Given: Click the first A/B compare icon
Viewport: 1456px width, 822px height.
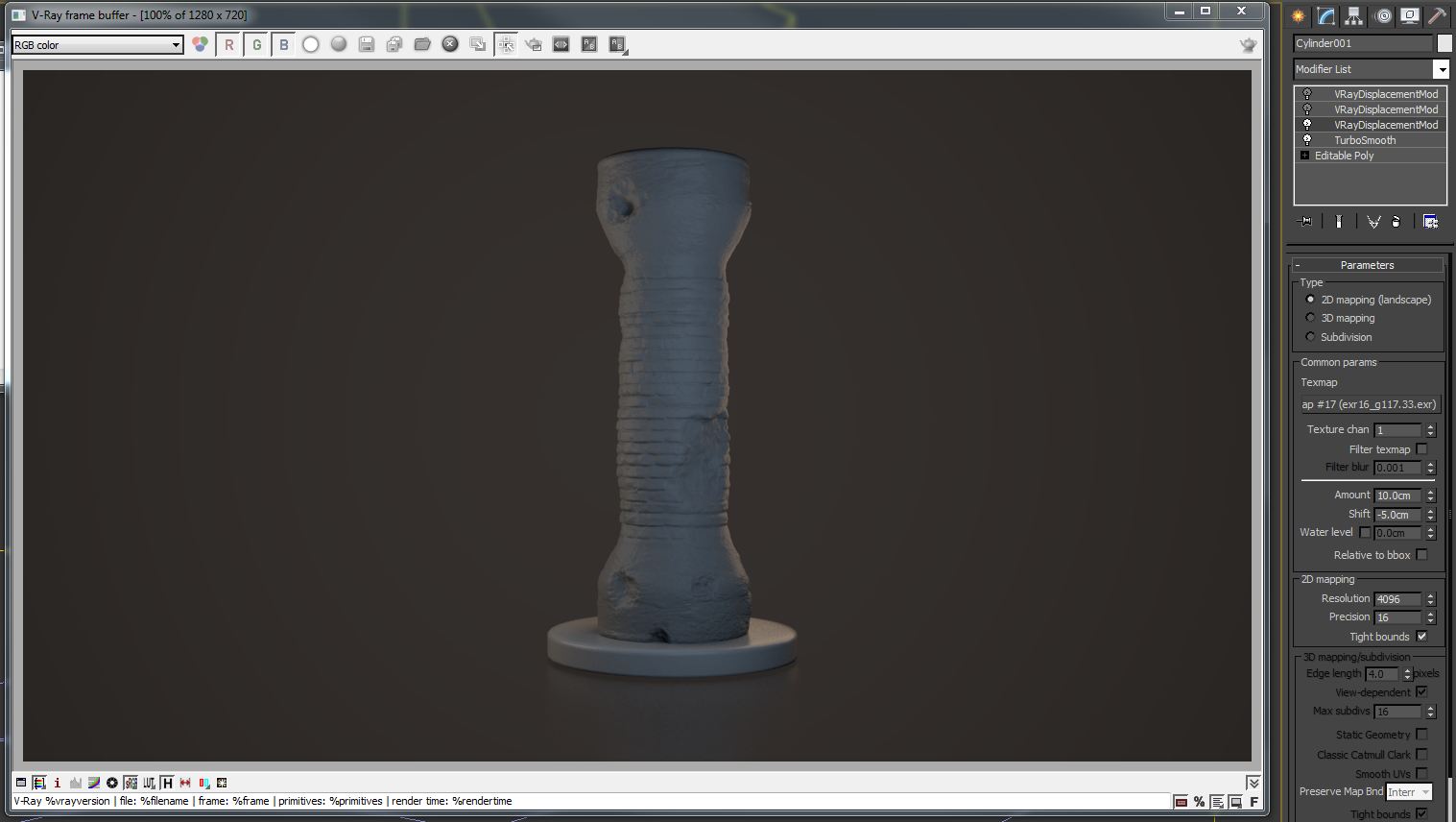Looking at the screenshot, I should [589, 44].
